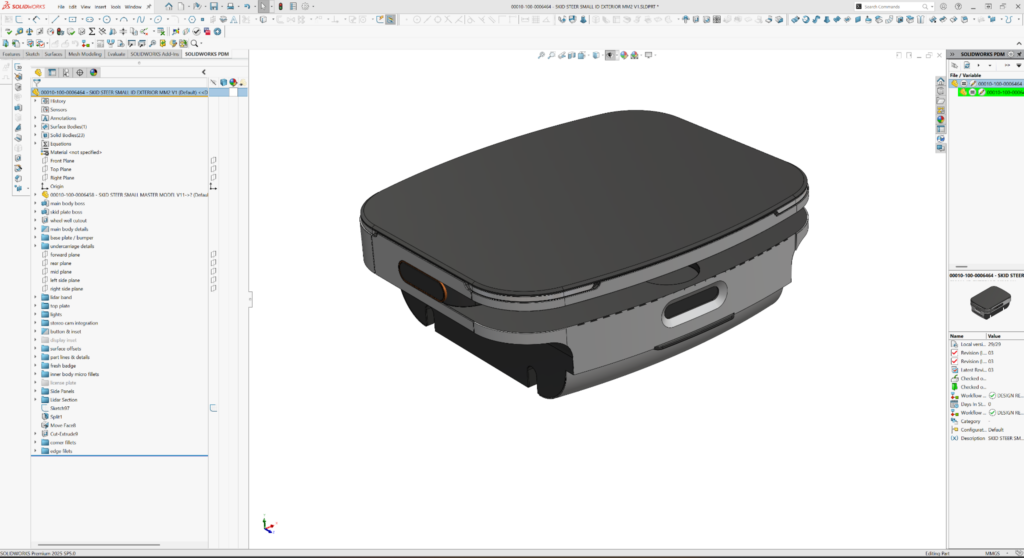Create a New document from the toolbar

[x=182, y=7]
